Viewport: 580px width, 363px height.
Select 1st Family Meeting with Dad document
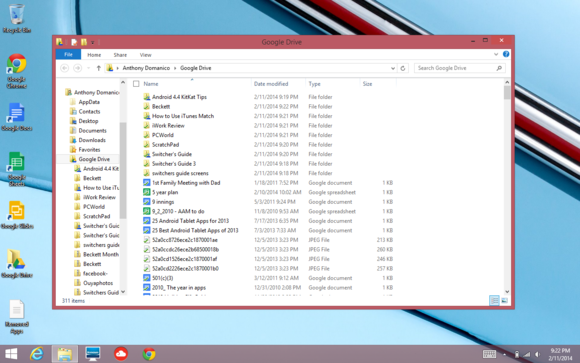[x=186, y=183]
